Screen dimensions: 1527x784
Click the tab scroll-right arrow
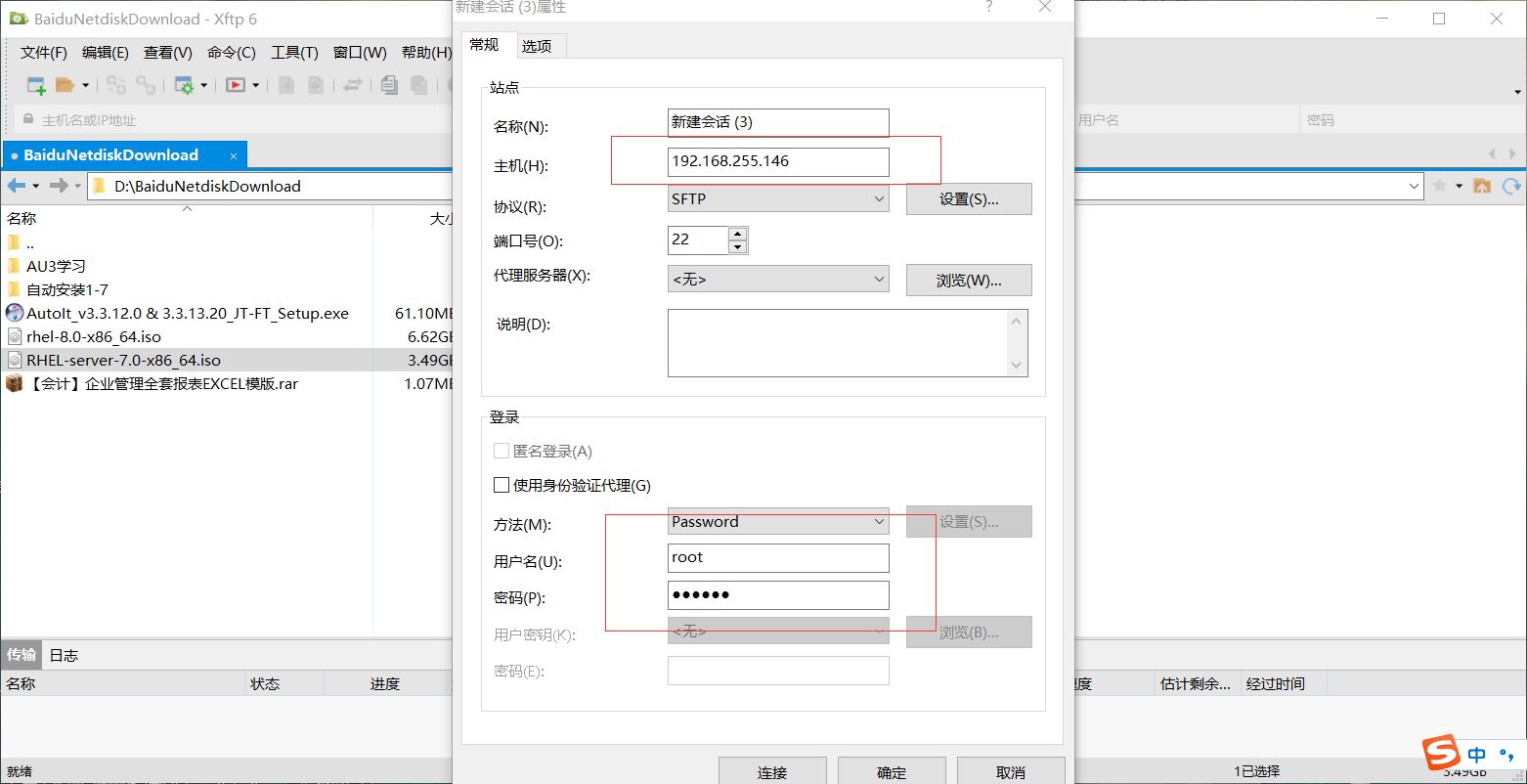tap(1514, 154)
